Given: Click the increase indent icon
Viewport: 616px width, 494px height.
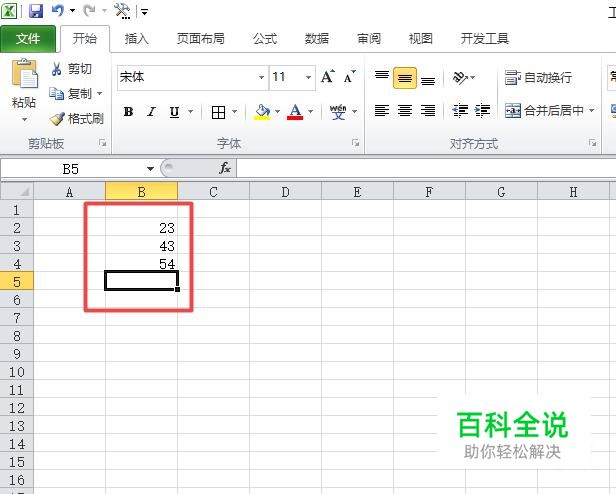Looking at the screenshot, I should pyautogui.click(x=482, y=111).
